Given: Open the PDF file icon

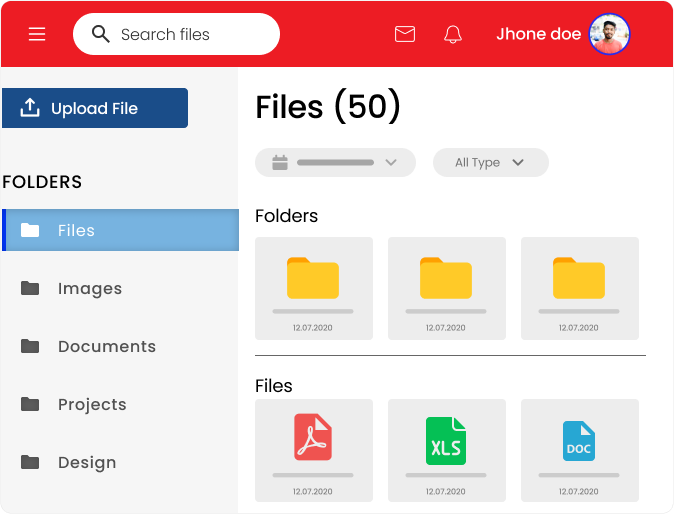Looking at the screenshot, I should pos(313,437).
